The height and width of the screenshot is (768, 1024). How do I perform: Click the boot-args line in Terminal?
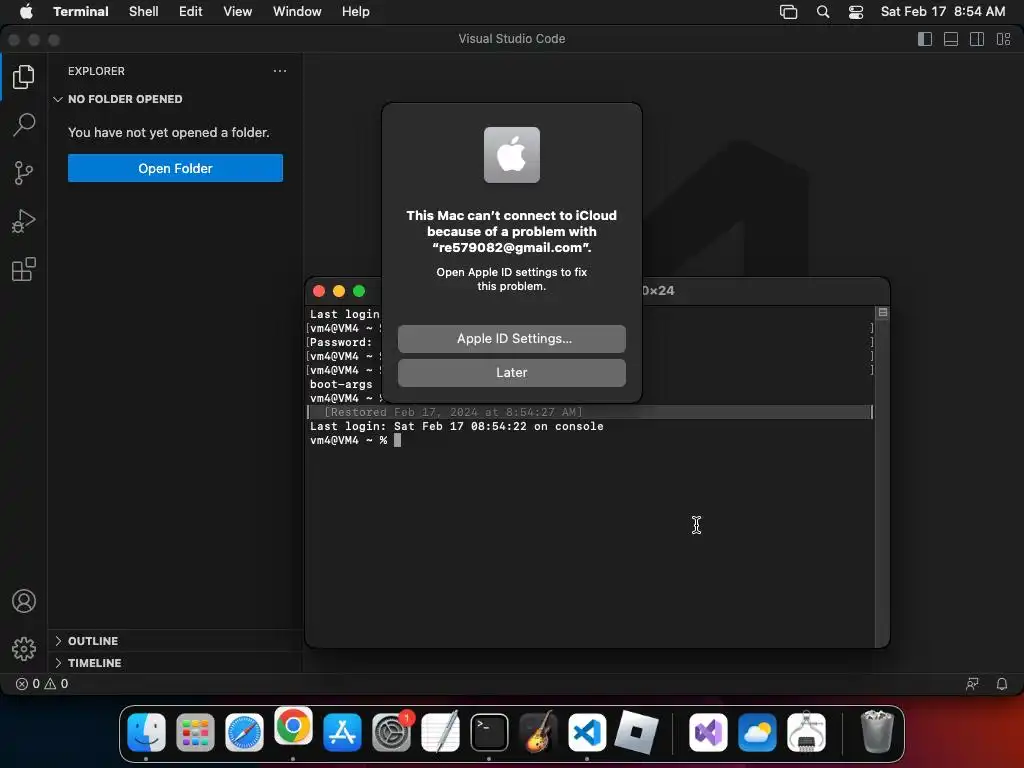[341, 385]
